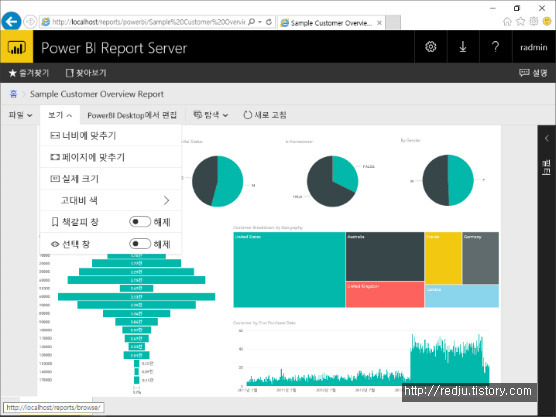Click teal slice of gender pie

point(461,180)
